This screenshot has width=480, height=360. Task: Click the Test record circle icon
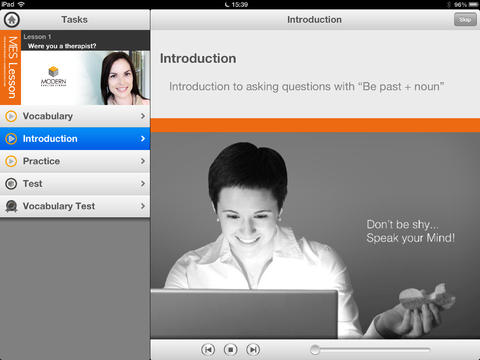[11, 184]
